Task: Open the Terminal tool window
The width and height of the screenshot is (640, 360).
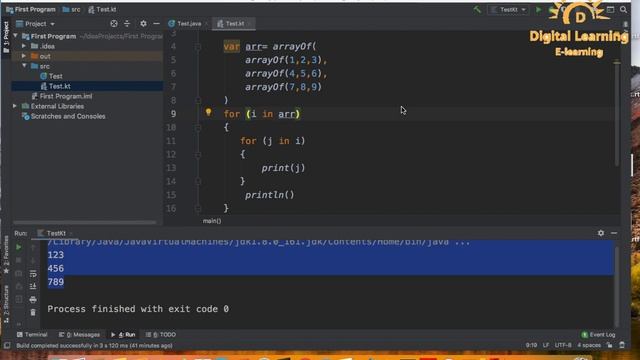Action: [x=32, y=335]
